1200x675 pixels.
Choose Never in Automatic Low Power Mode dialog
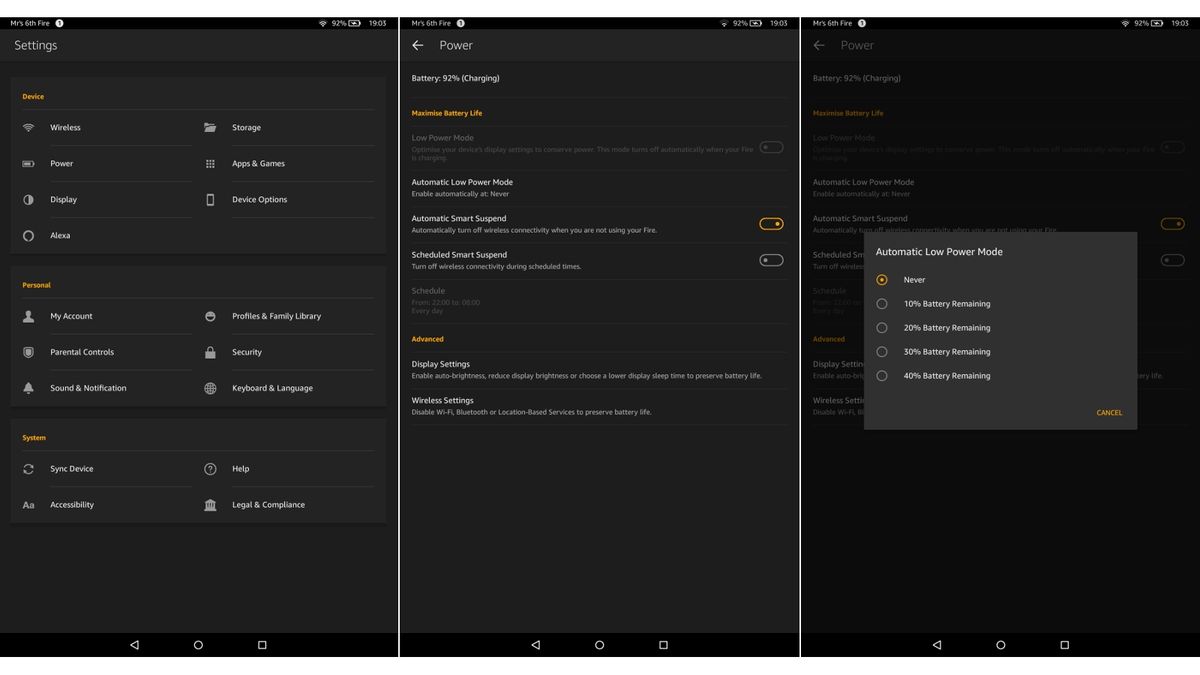[x=881, y=279]
